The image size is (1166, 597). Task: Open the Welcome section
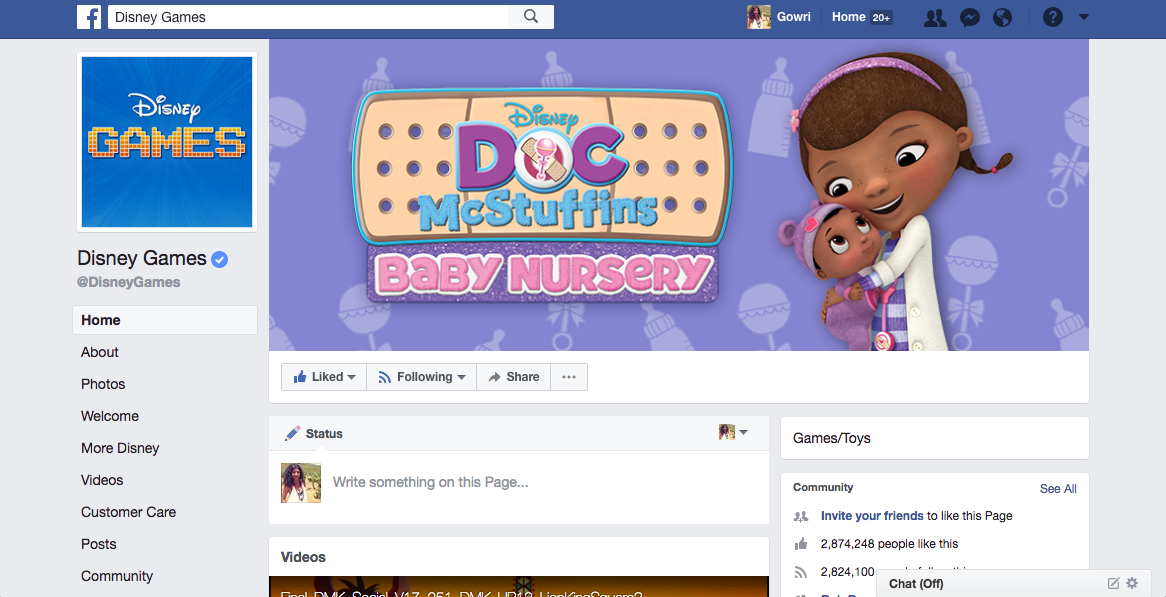(109, 416)
